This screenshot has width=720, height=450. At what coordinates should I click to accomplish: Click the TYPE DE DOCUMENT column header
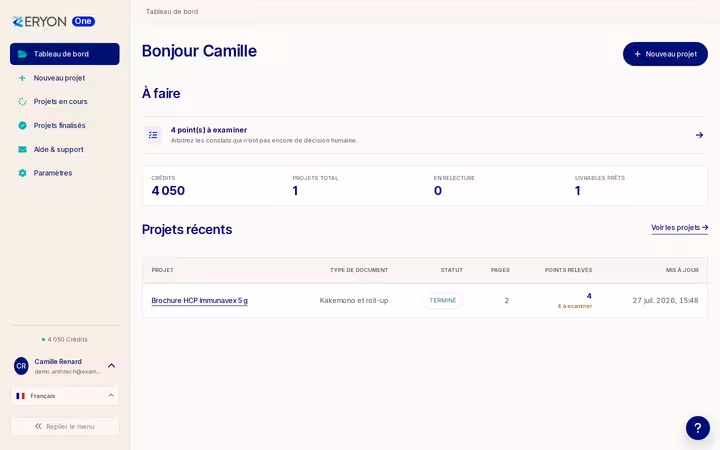coord(359,270)
